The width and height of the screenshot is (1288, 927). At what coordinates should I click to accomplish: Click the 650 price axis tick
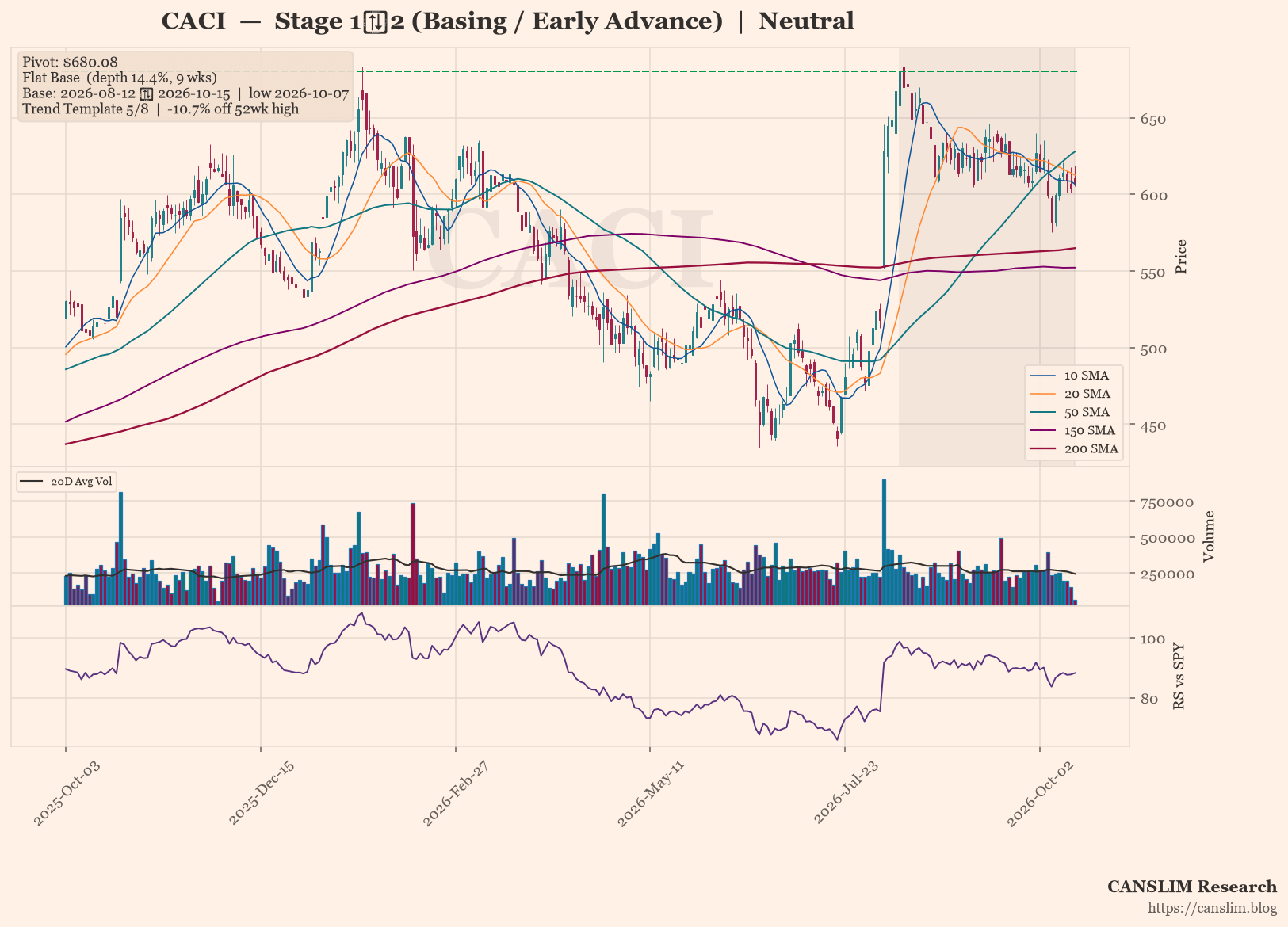tap(1152, 119)
